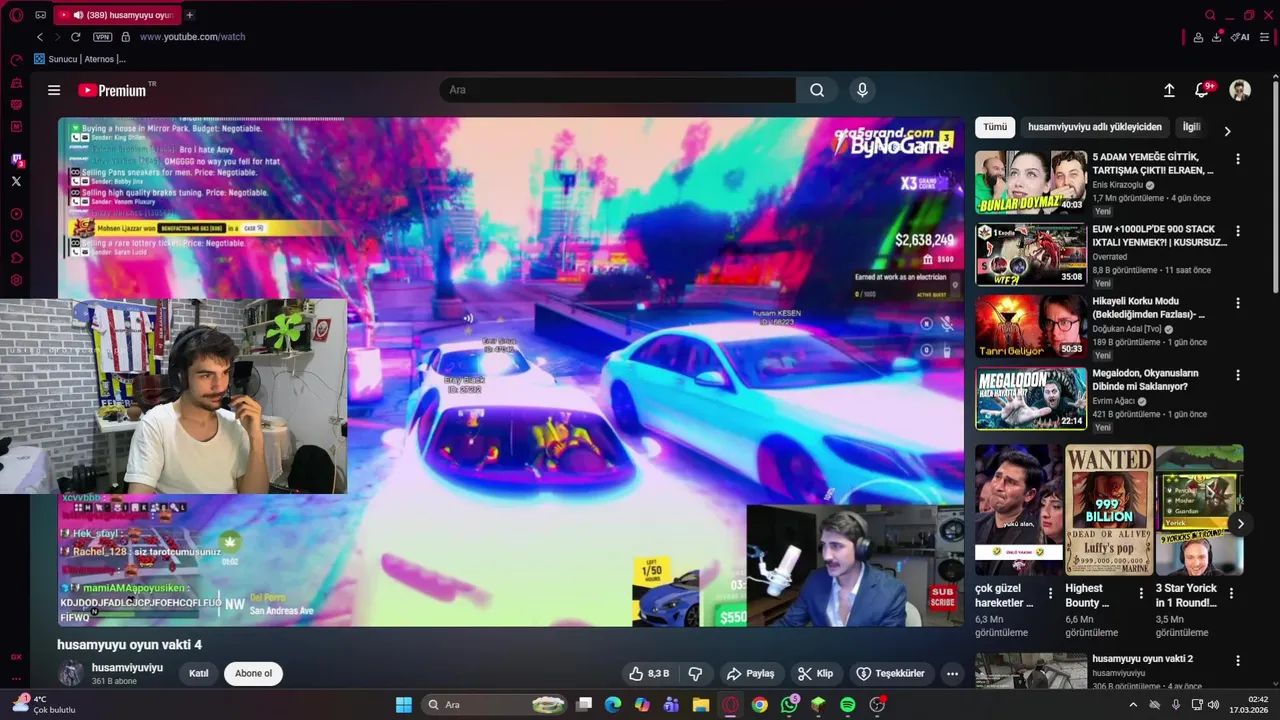Open the YouTube upload/create icon
The width and height of the screenshot is (1280, 720).
point(1169,90)
